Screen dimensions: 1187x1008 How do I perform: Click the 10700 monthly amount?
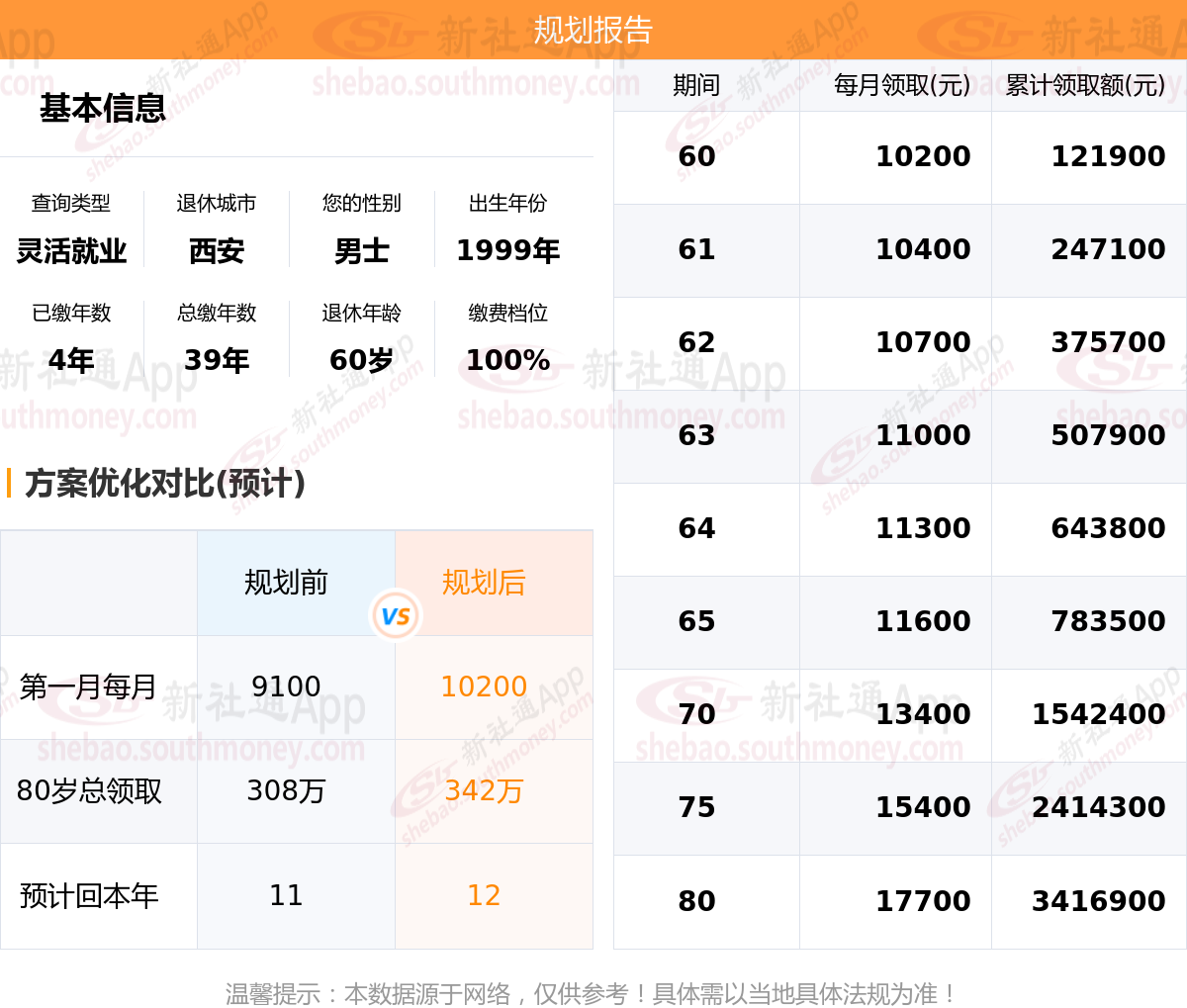pos(923,342)
